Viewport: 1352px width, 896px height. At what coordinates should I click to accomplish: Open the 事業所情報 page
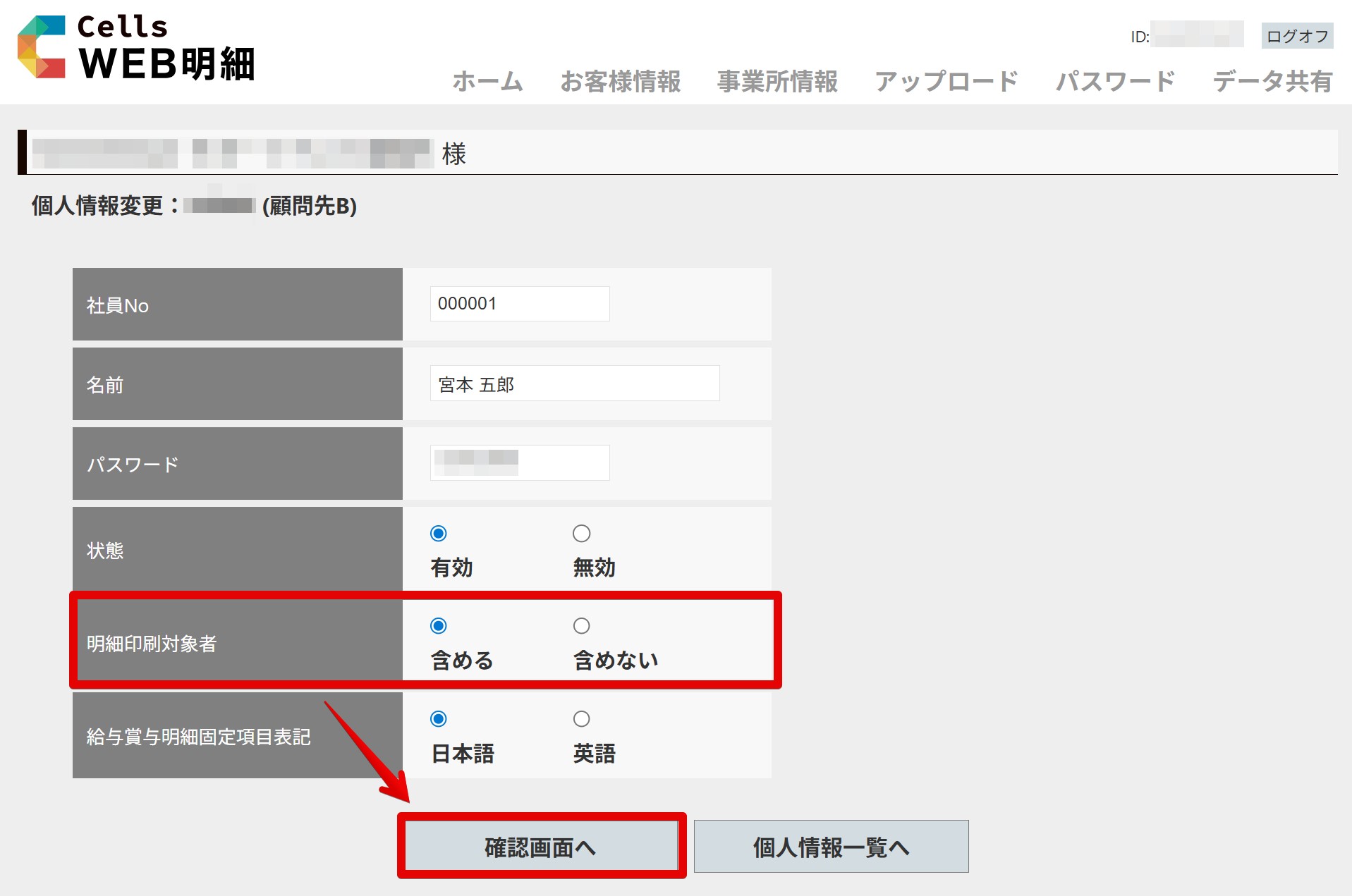pyautogui.click(x=777, y=82)
